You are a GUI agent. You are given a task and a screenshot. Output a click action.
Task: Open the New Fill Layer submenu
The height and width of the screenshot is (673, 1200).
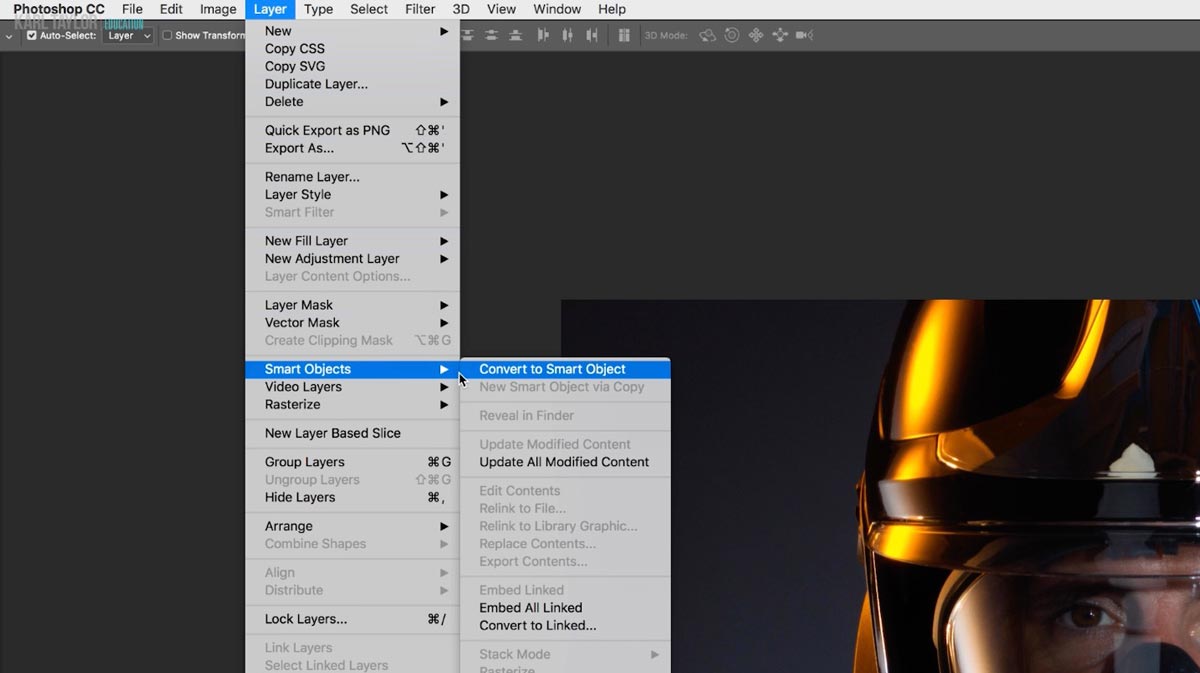(x=305, y=240)
